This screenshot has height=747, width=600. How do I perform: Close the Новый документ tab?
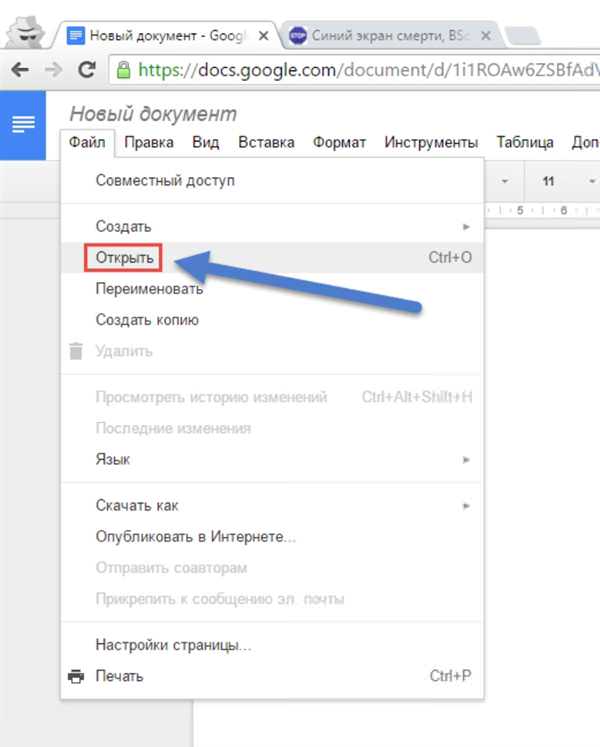coord(263,35)
